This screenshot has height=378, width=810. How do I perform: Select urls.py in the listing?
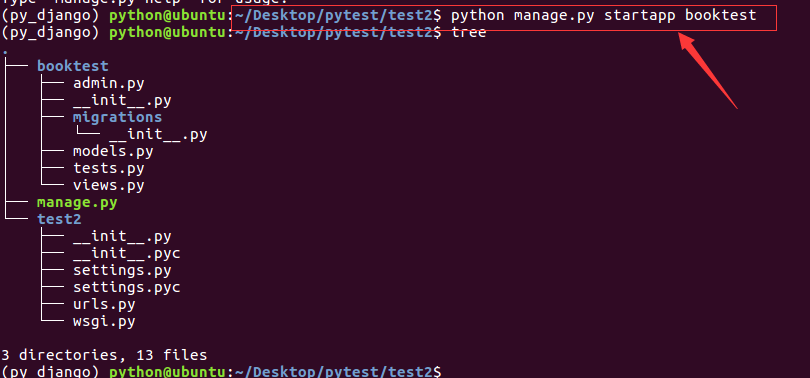click(x=104, y=305)
